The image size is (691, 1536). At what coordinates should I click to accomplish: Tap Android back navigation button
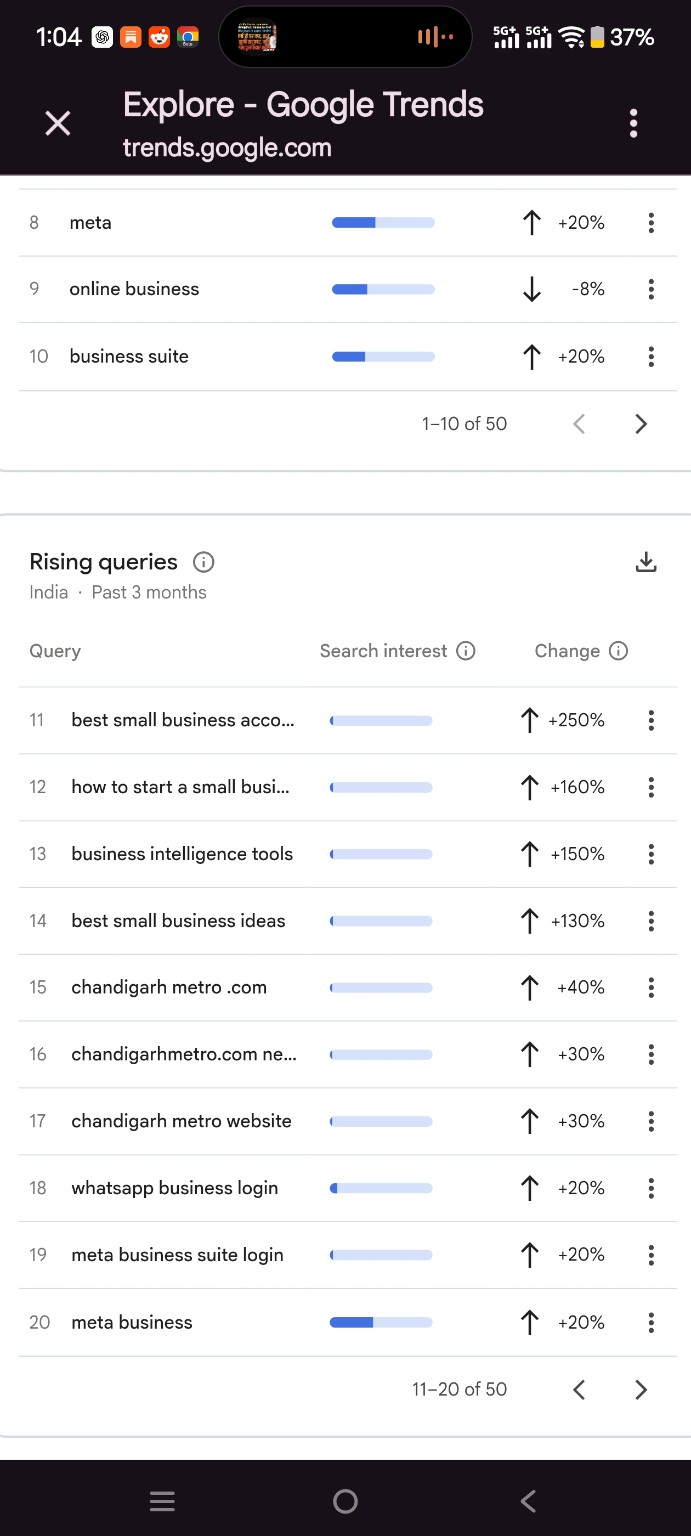pos(529,1501)
